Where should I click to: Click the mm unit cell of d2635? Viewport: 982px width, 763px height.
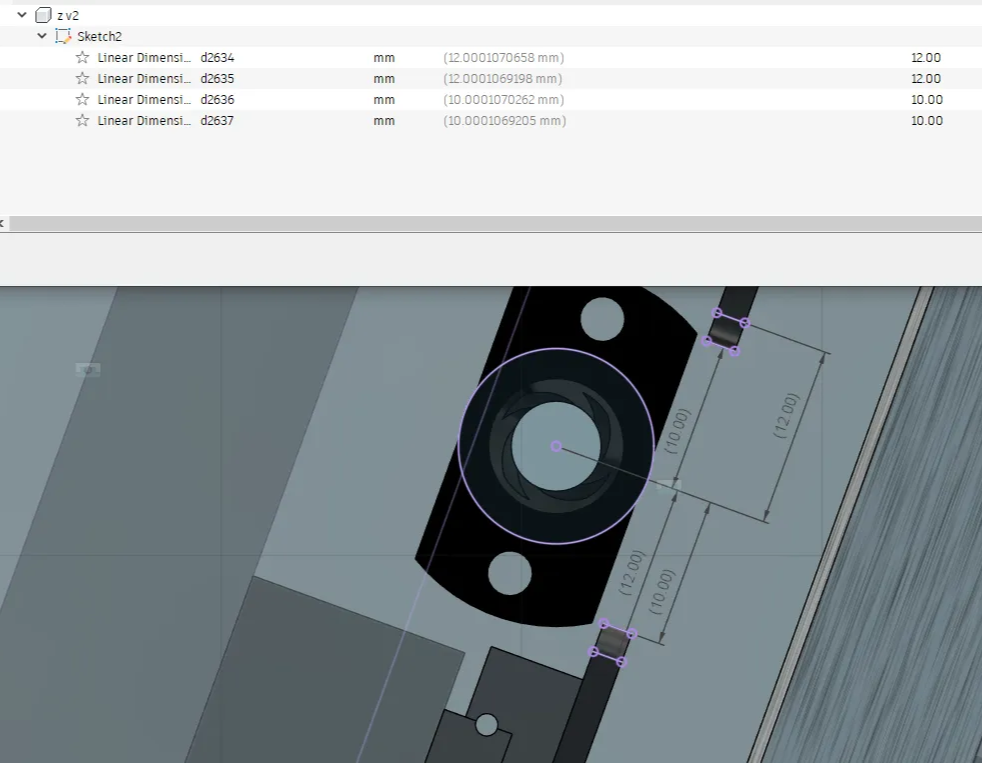[x=384, y=78]
